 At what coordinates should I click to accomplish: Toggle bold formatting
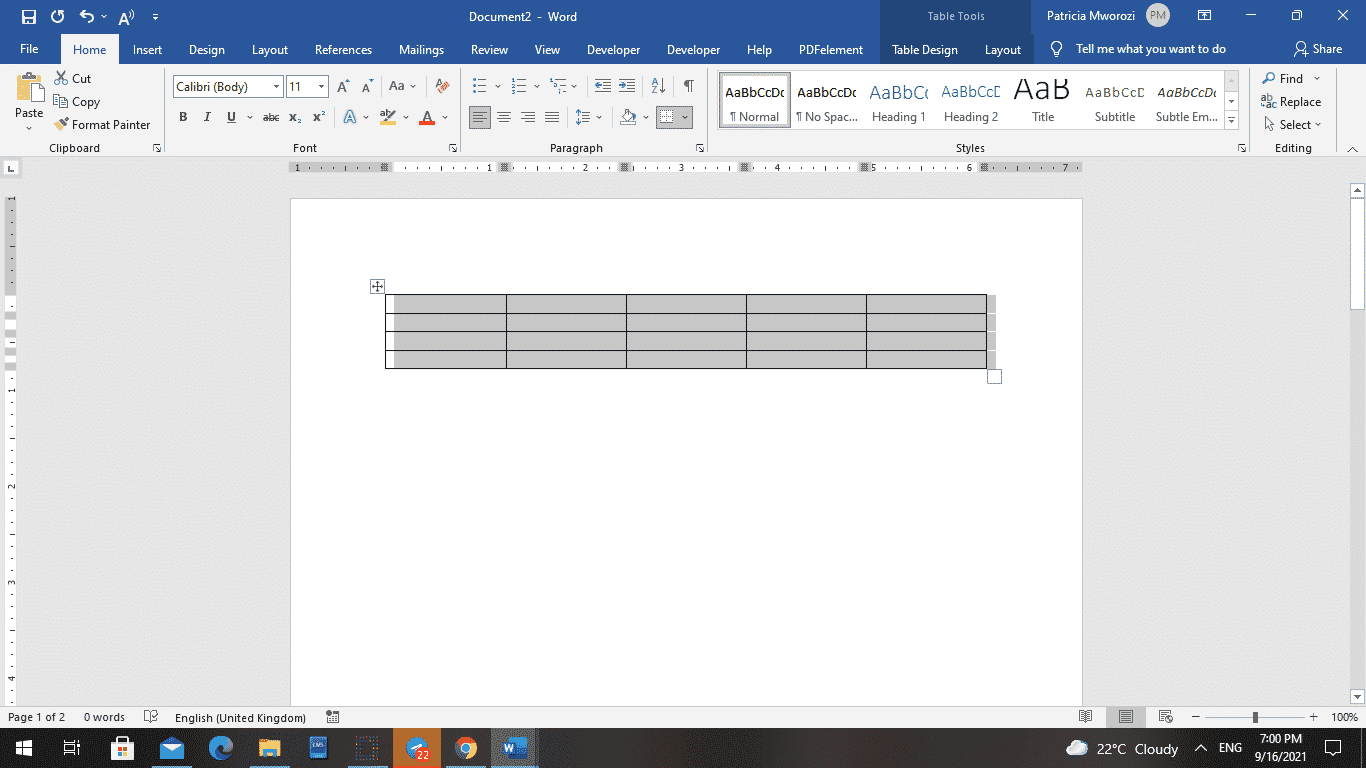183,117
